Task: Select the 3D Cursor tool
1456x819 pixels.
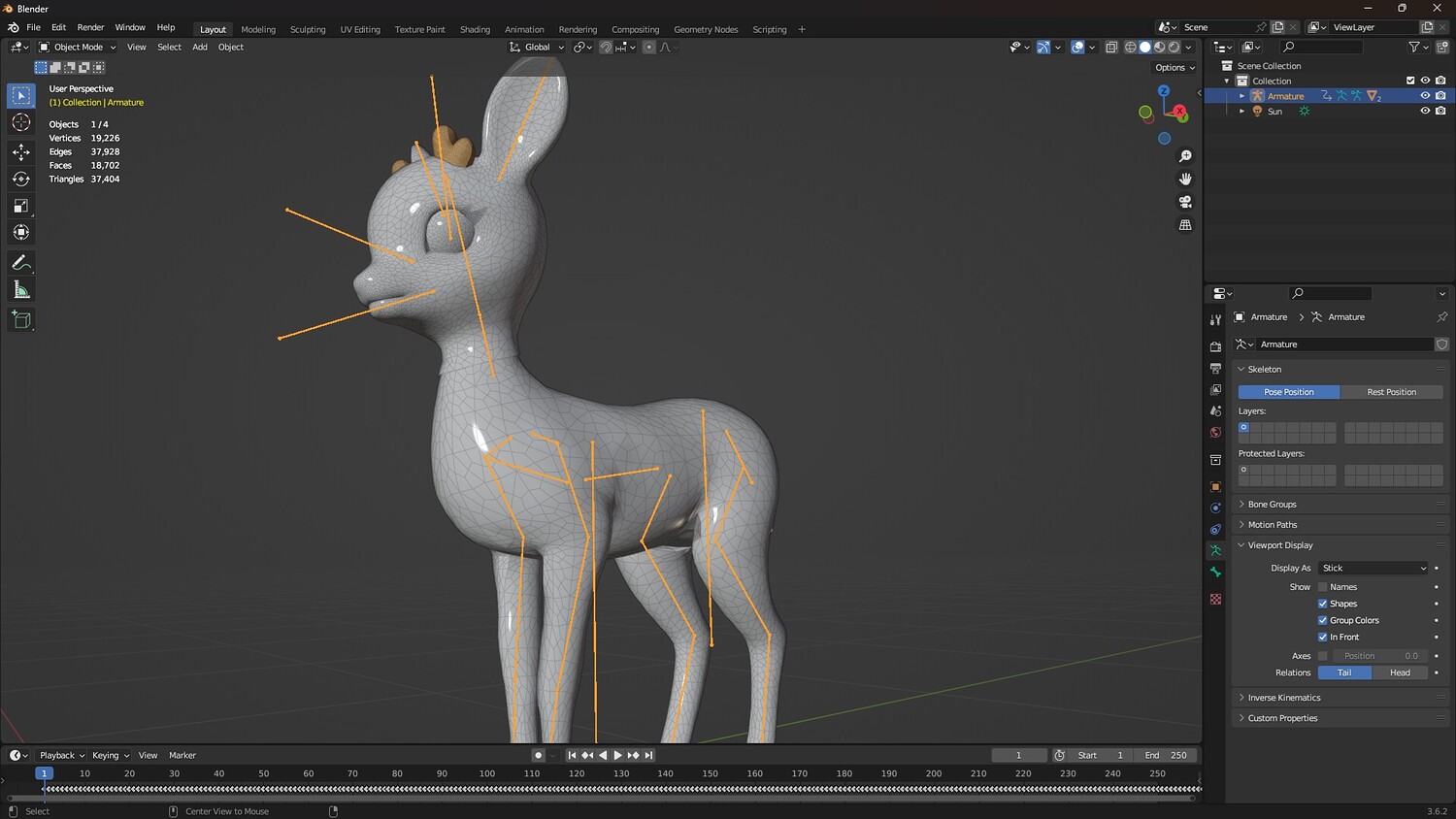Action: point(21,122)
